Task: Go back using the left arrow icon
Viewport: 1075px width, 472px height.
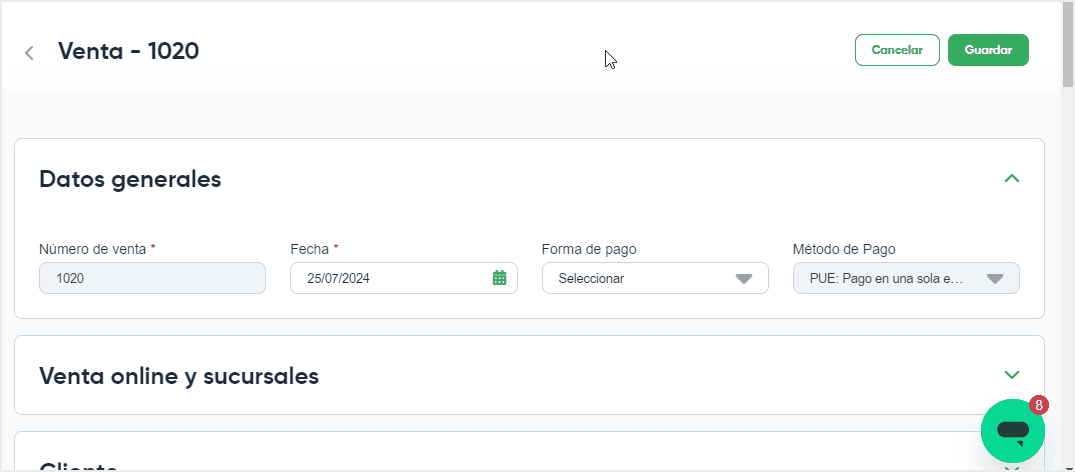Action: tap(29, 53)
